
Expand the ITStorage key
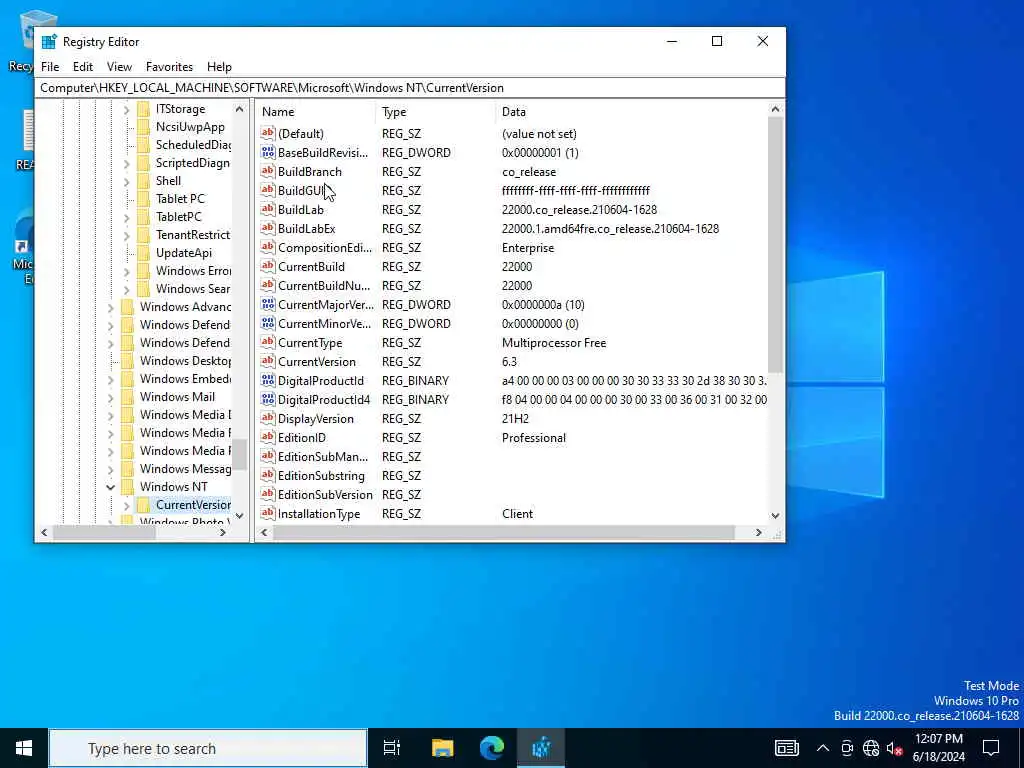pos(127,110)
